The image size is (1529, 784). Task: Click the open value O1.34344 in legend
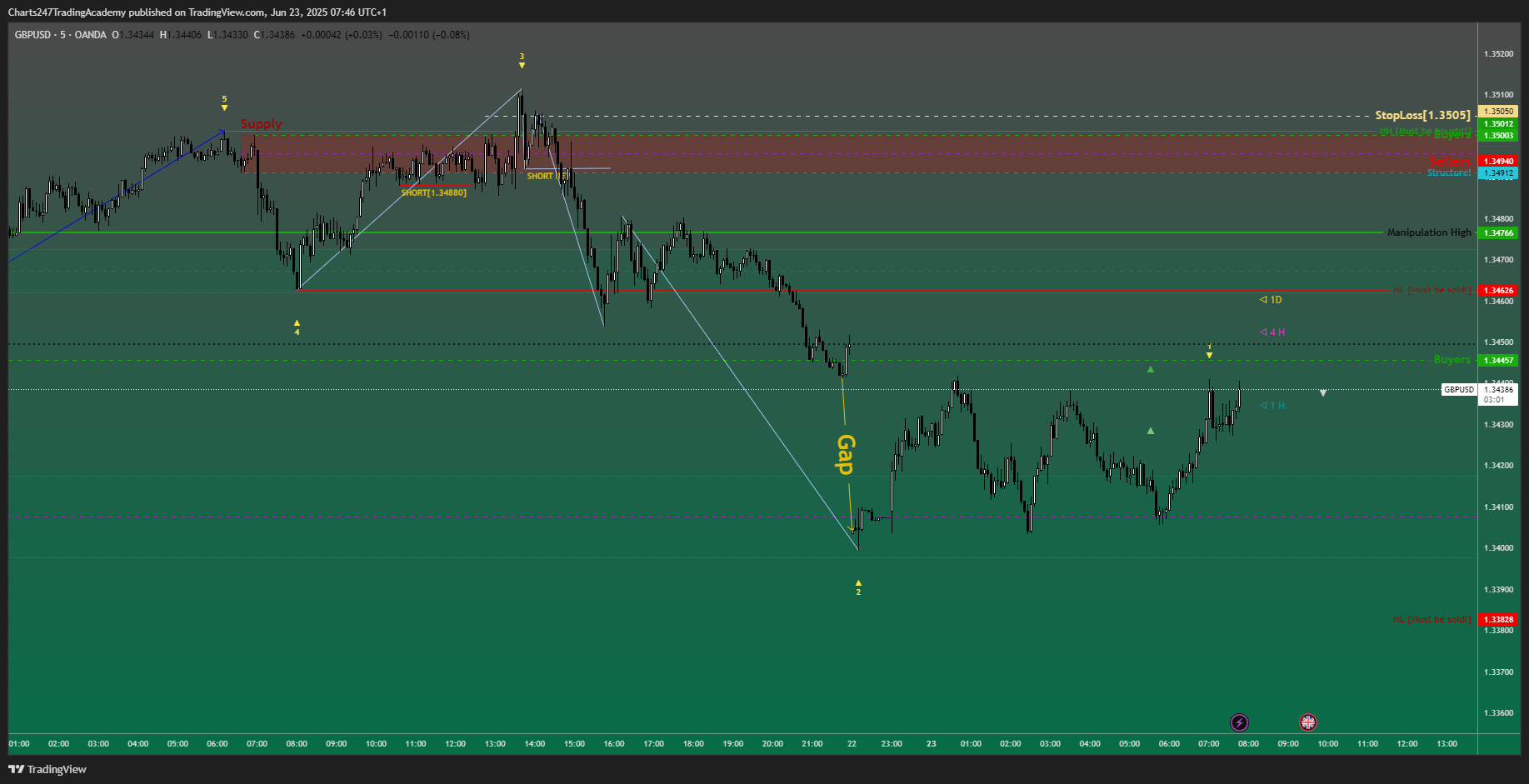[x=133, y=35]
